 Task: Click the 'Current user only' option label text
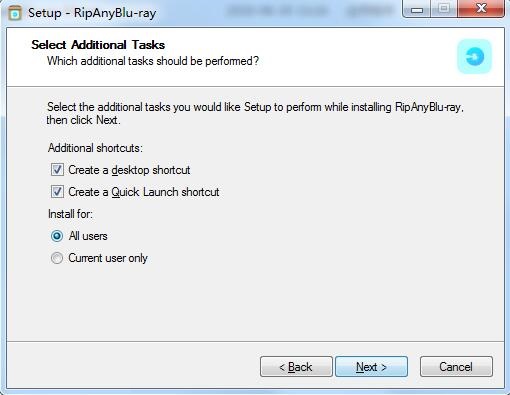pyautogui.click(x=108, y=258)
